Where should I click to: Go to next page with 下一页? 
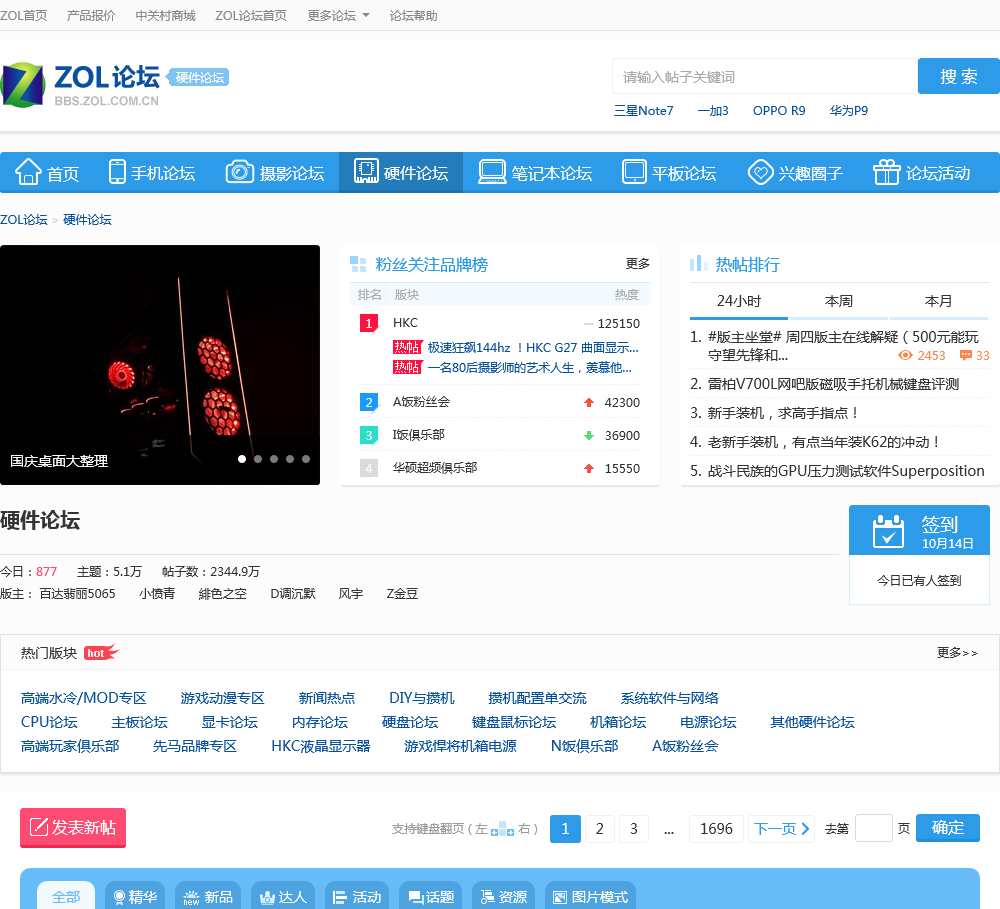[x=781, y=829]
